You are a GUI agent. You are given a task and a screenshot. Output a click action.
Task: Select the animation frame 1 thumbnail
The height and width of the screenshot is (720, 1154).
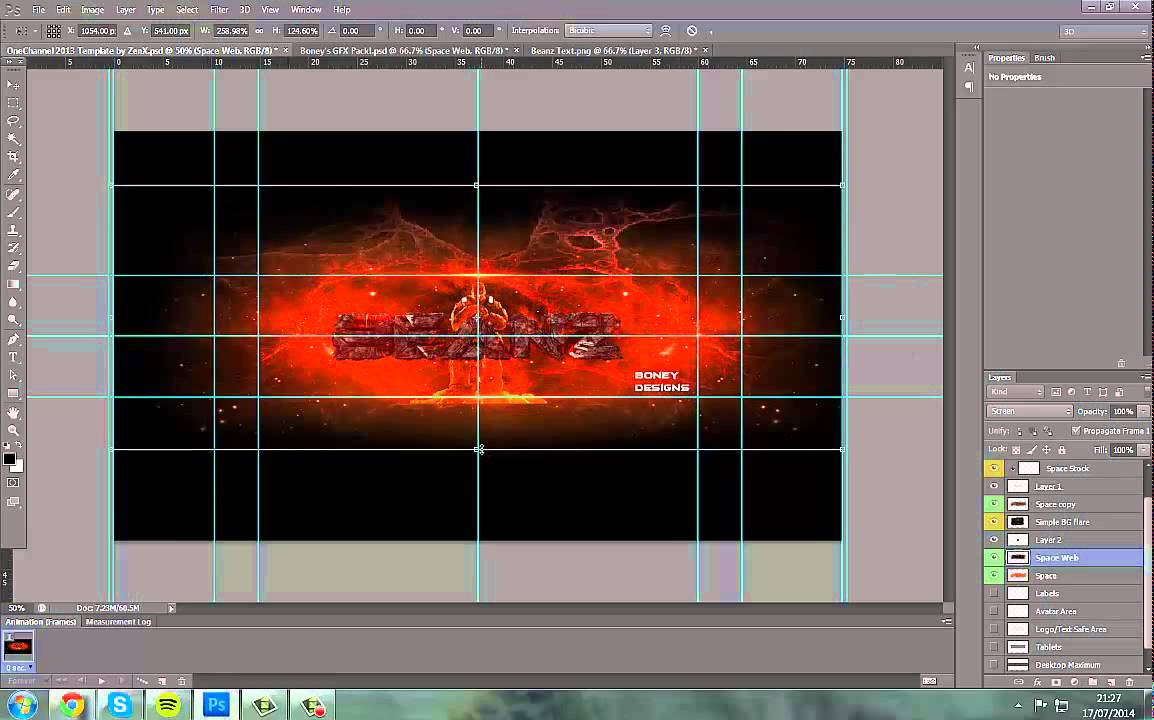click(x=18, y=646)
